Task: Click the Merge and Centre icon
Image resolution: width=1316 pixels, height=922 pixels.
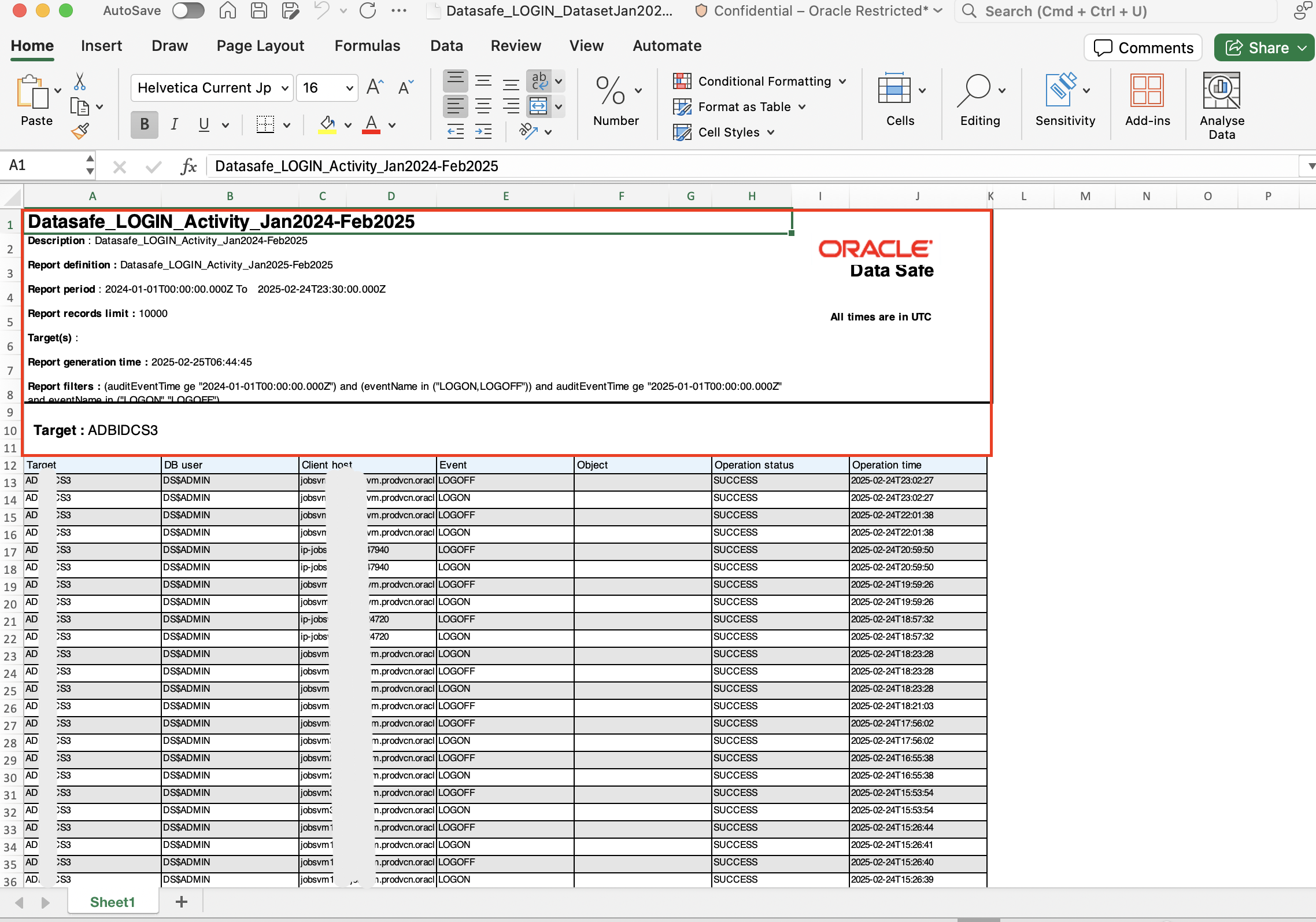Action: (539, 106)
